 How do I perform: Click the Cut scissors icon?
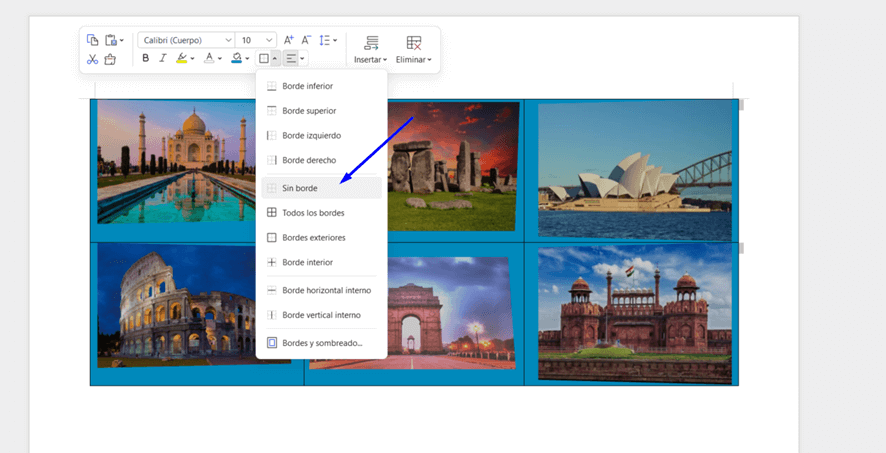(93, 59)
